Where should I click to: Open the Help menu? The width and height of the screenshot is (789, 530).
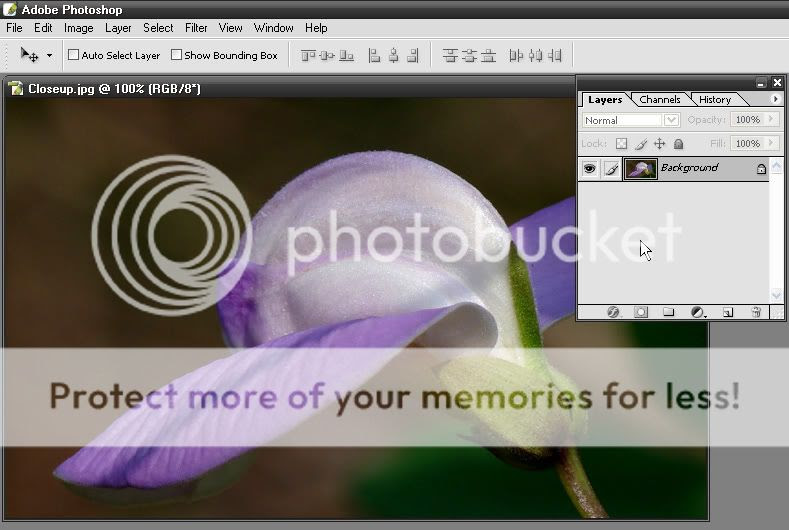point(316,28)
